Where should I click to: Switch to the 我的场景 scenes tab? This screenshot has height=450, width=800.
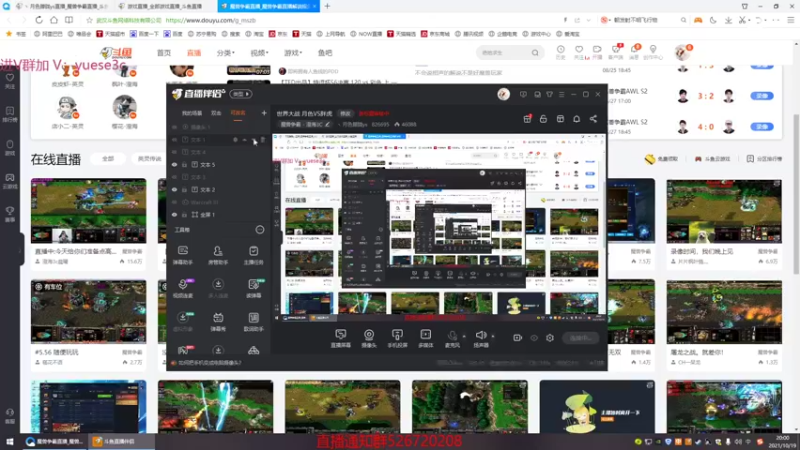click(192, 113)
